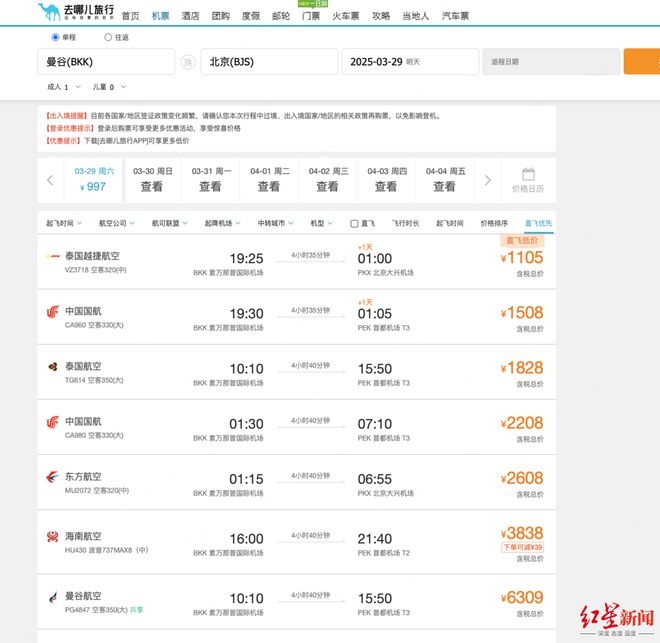
Task: View prices for 03-31 周一
Action: 210,180
